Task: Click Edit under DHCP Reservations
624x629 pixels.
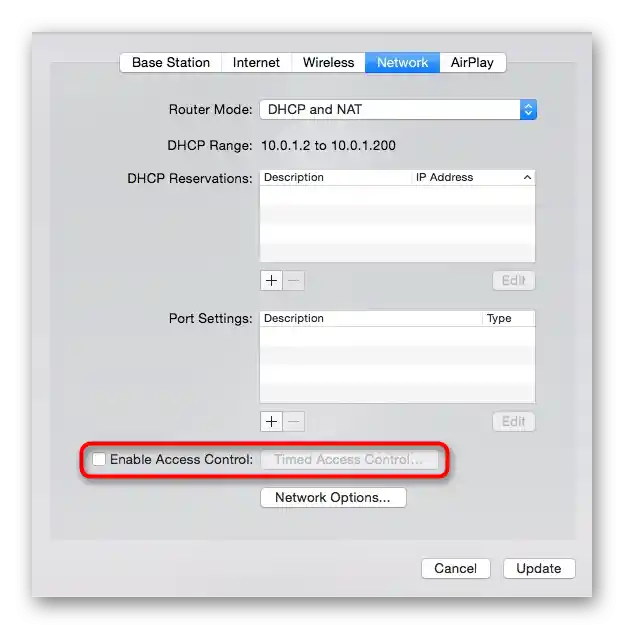Action: coord(514,280)
